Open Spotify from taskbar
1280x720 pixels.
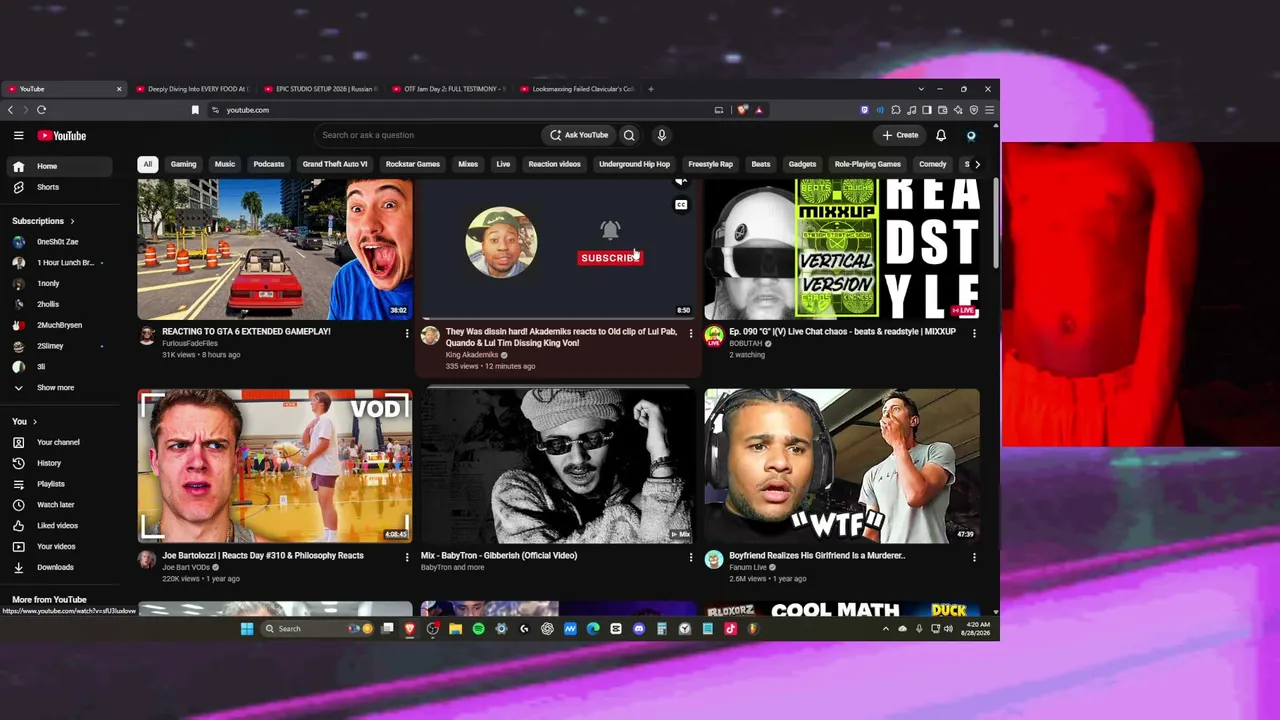(478, 629)
